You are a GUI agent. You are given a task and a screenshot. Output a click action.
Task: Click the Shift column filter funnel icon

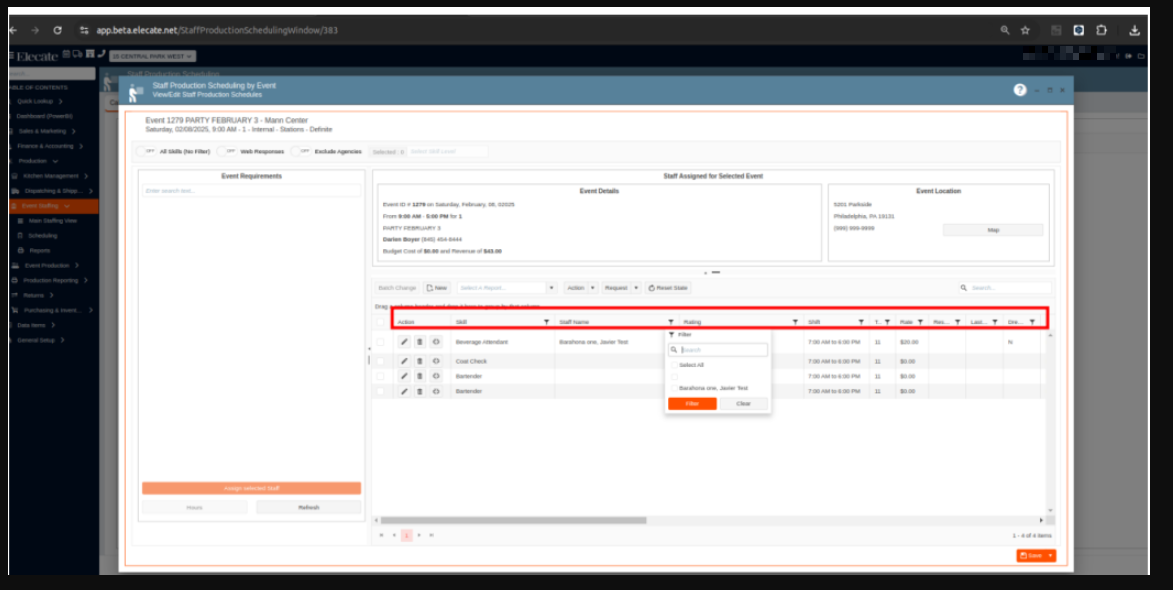861,322
